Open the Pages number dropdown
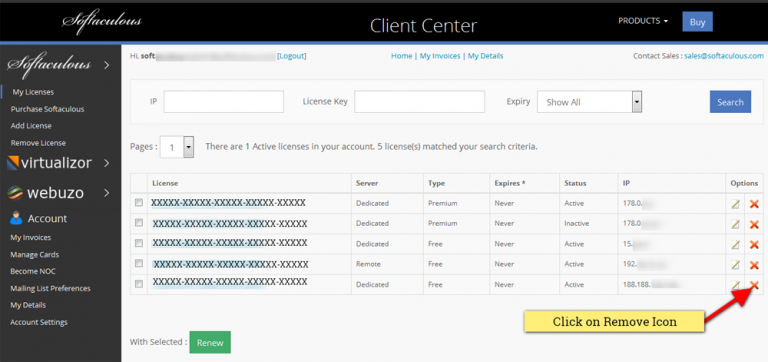Screen dimensions: 768x362 (x=177, y=147)
